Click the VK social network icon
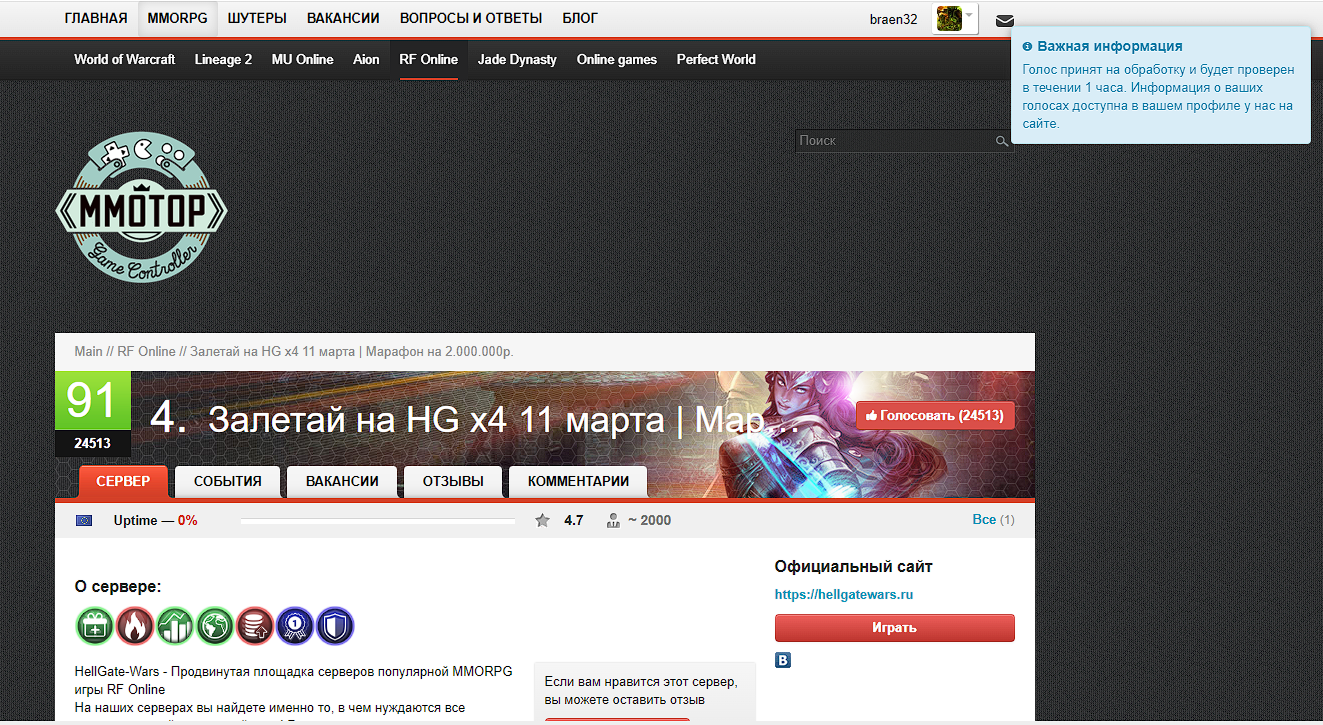Viewport: 1323px width, 725px height. pos(783,661)
